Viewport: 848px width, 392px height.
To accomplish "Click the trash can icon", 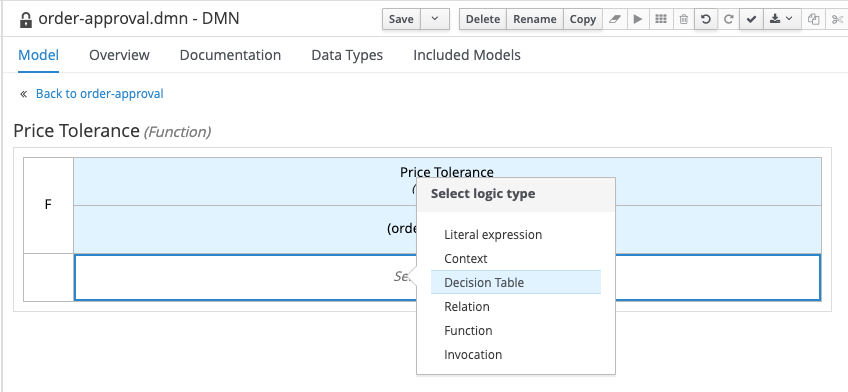I will coord(684,19).
